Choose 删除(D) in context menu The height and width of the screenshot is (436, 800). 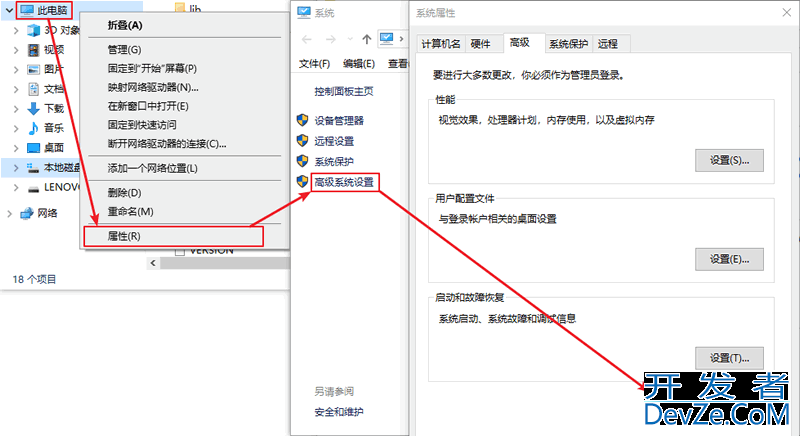(185, 193)
